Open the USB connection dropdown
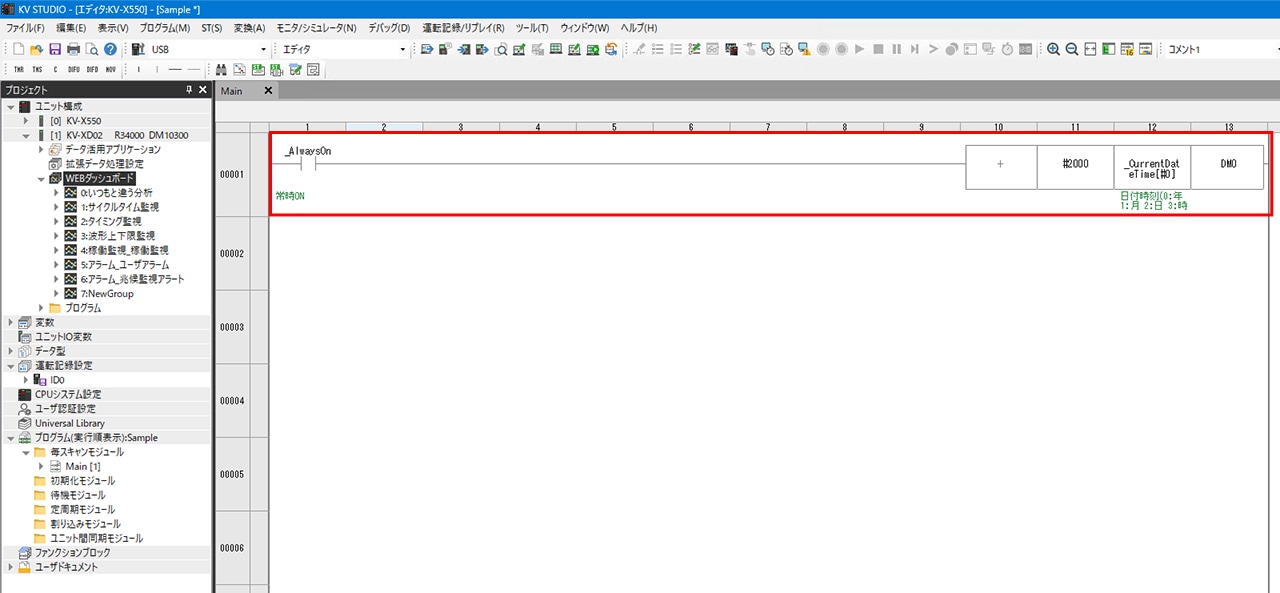1280x593 pixels. [264, 49]
